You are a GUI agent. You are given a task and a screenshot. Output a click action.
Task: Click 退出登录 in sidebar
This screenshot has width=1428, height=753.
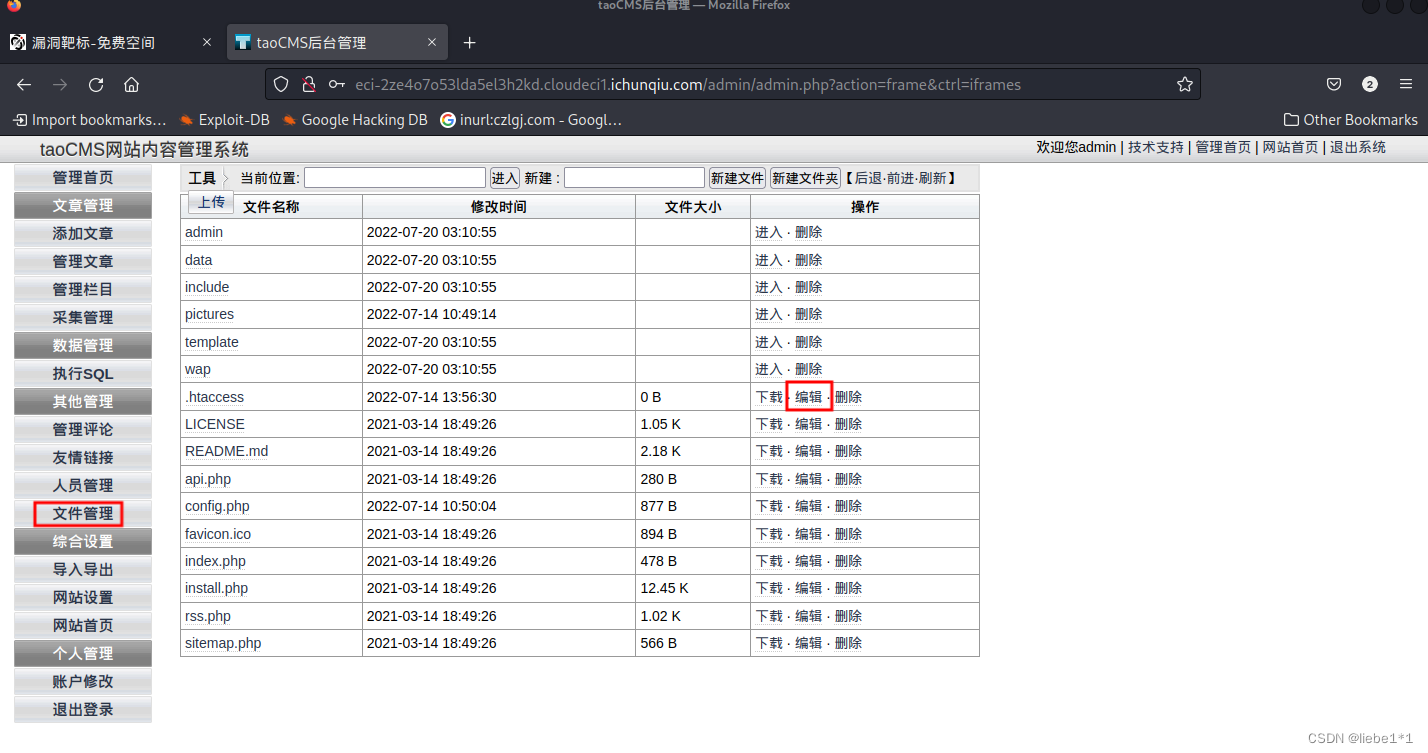pyautogui.click(x=83, y=710)
